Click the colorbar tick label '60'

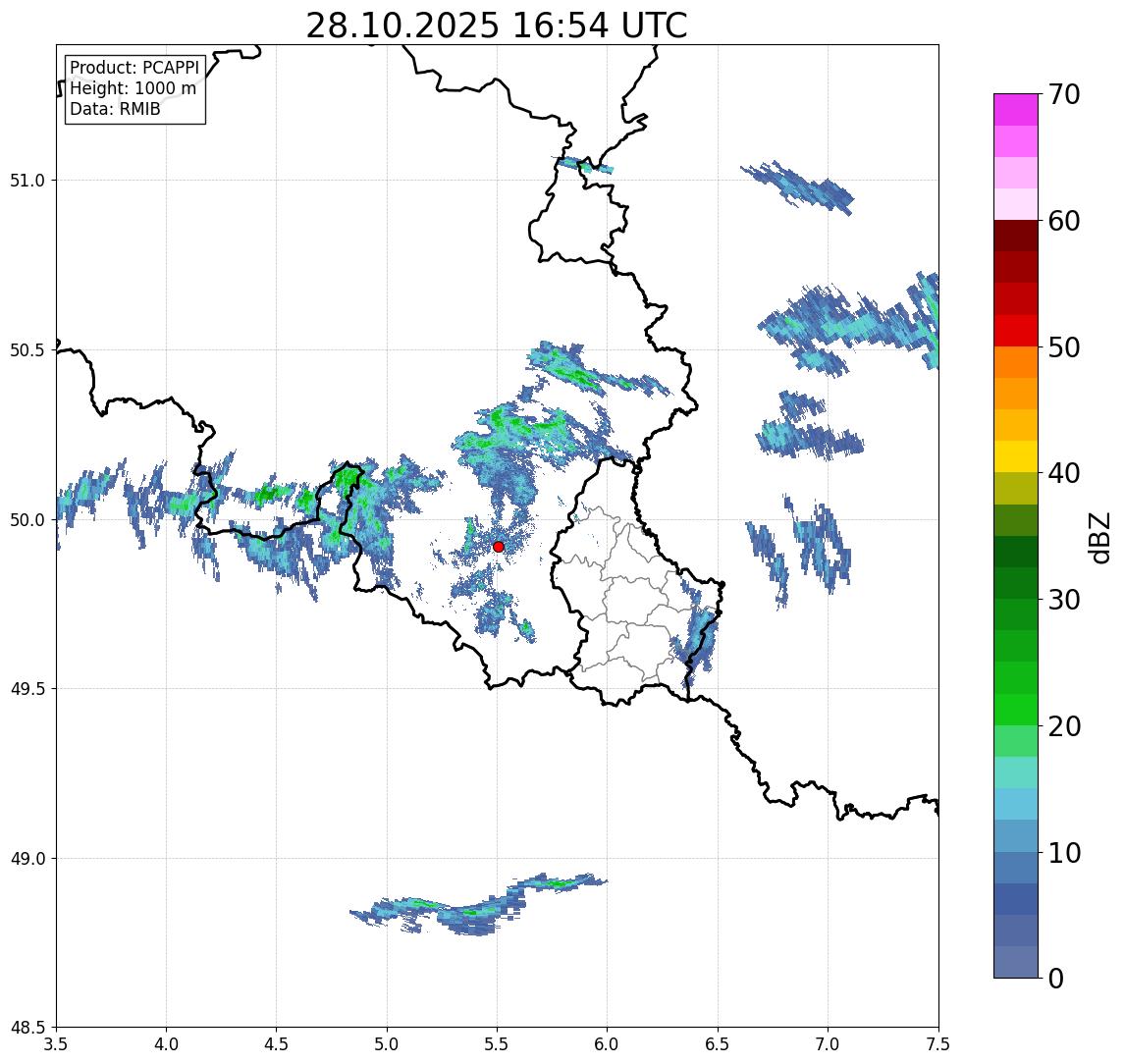pyautogui.click(x=1064, y=222)
